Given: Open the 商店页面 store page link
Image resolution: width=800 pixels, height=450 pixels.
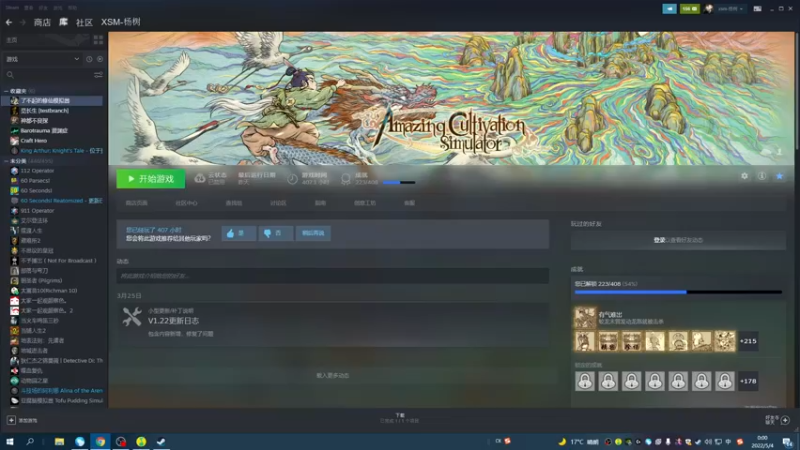Looking at the screenshot, I should click(137, 203).
